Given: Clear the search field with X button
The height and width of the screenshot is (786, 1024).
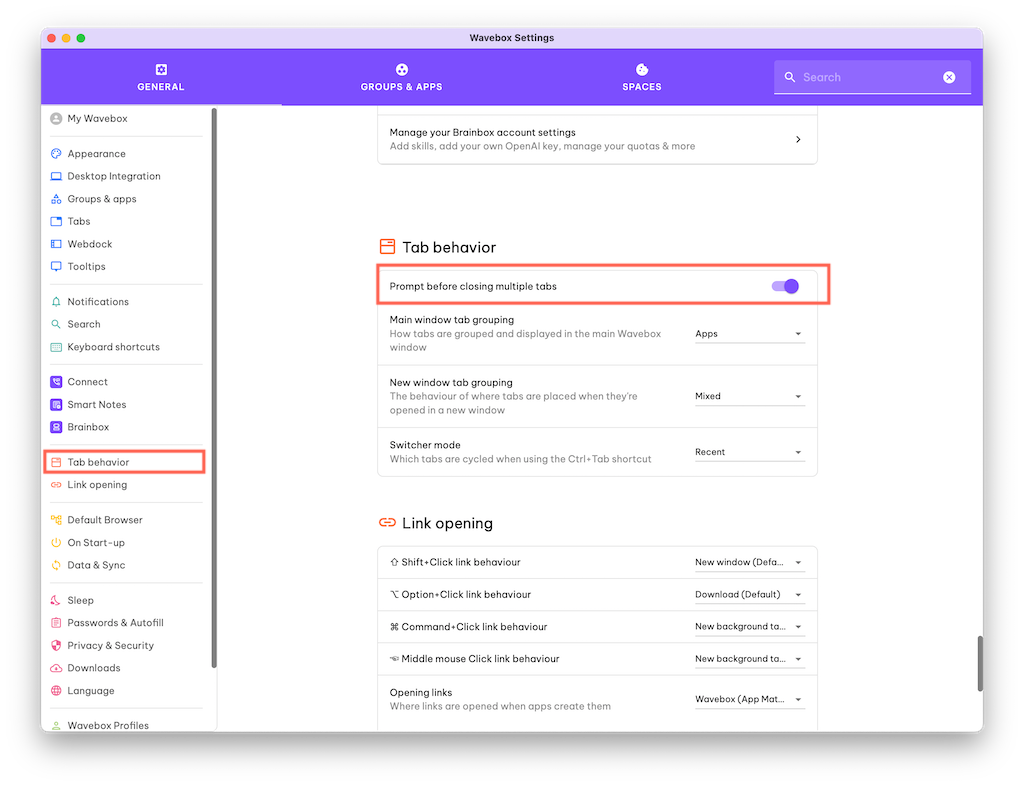Looking at the screenshot, I should click(949, 77).
